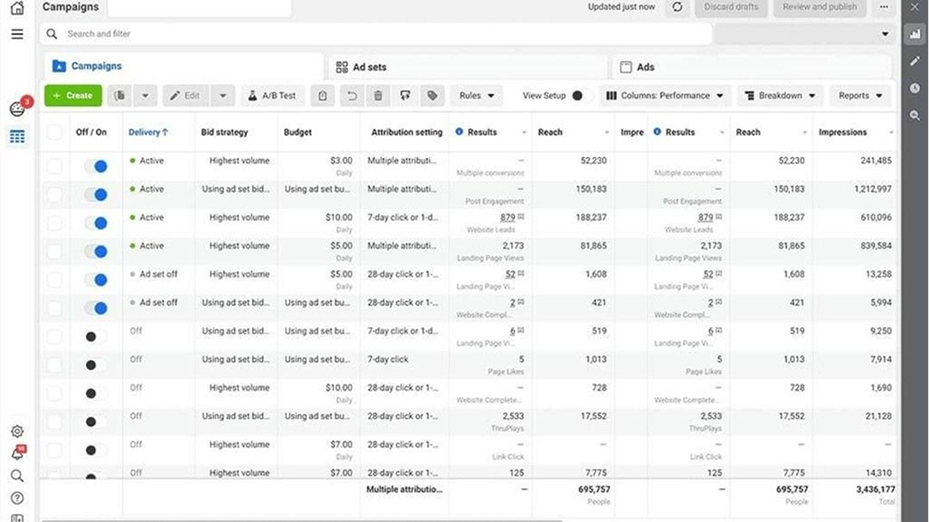This screenshot has width=929, height=522.
Task: Toggle the View Setup switch
Action: pyautogui.click(x=577, y=96)
